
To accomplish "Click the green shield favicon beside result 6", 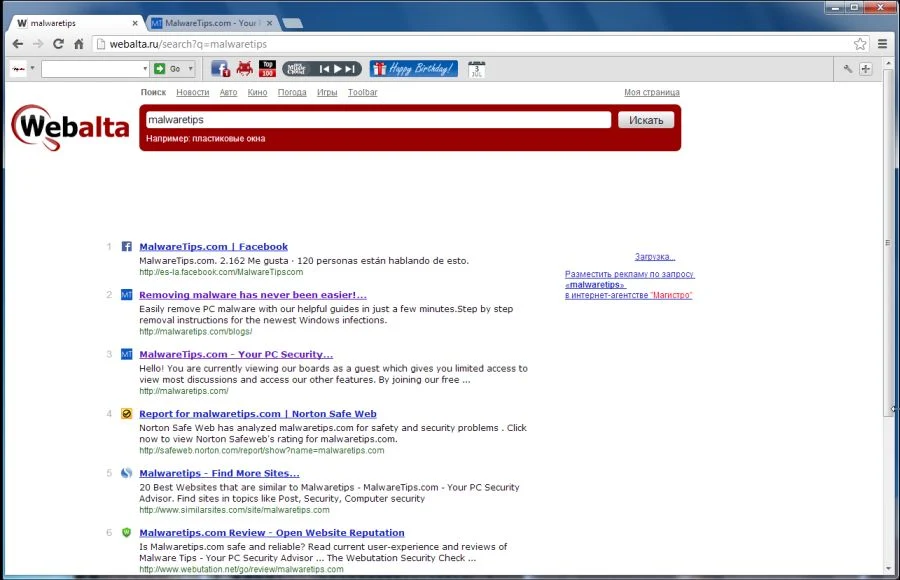I will (x=127, y=532).
